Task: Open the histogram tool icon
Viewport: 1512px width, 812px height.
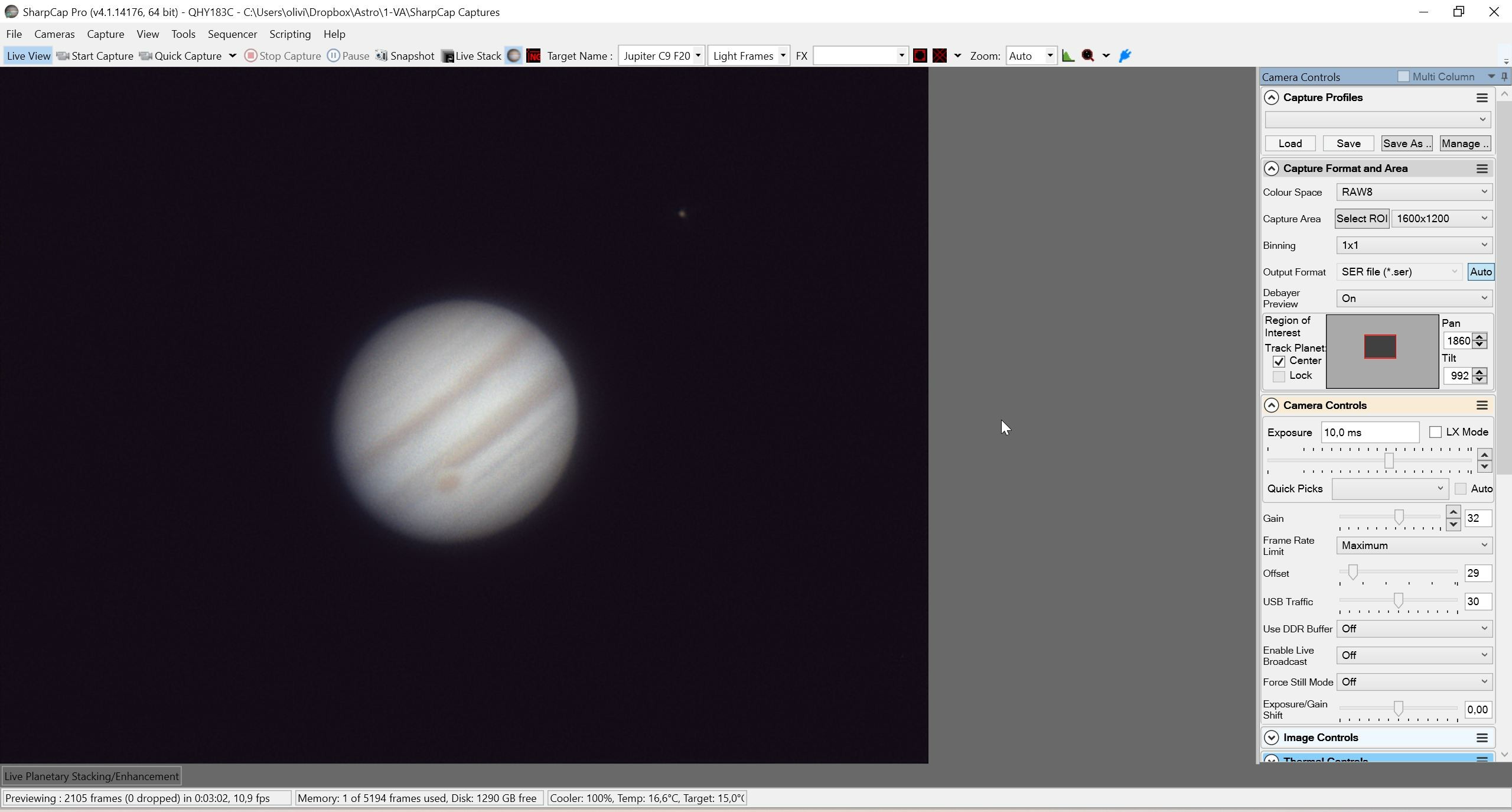Action: coord(1068,56)
